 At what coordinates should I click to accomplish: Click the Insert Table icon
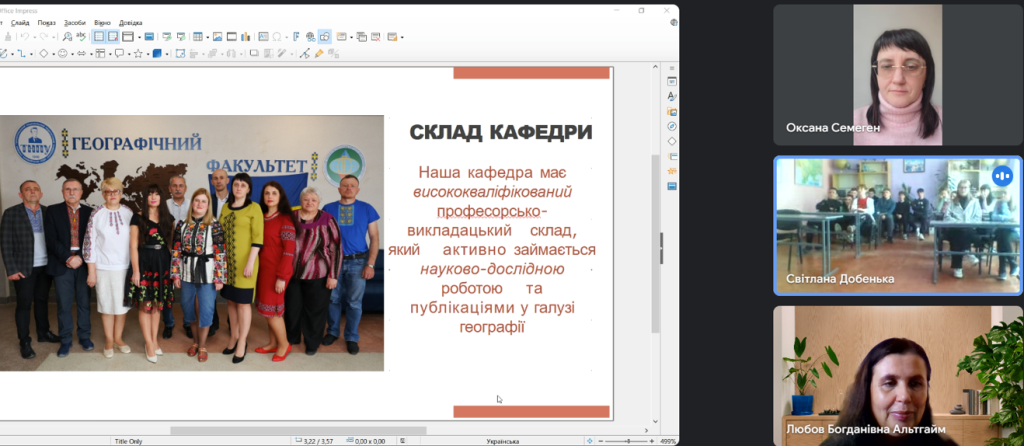coord(198,37)
